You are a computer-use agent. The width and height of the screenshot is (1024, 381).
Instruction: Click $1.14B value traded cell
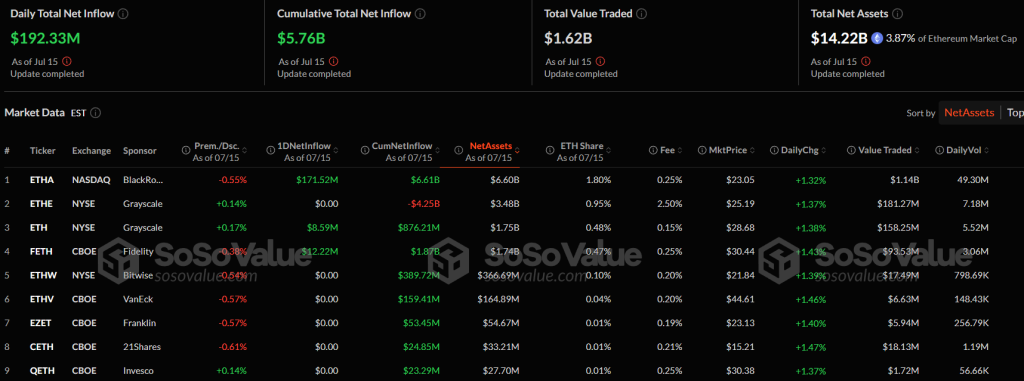[x=903, y=180]
